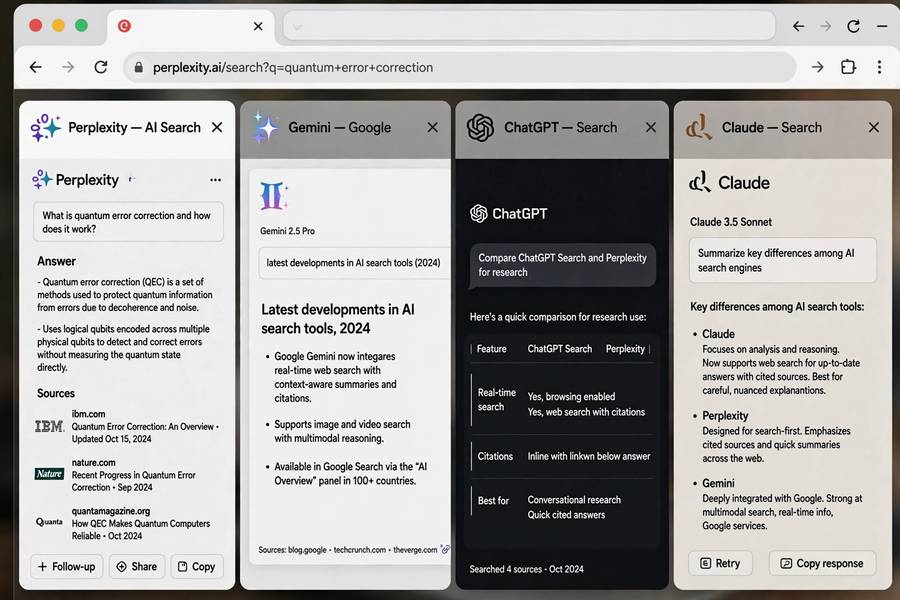Click the Summarize key differences prompt box
Image resolution: width=900 pixels, height=600 pixels.
point(783,260)
